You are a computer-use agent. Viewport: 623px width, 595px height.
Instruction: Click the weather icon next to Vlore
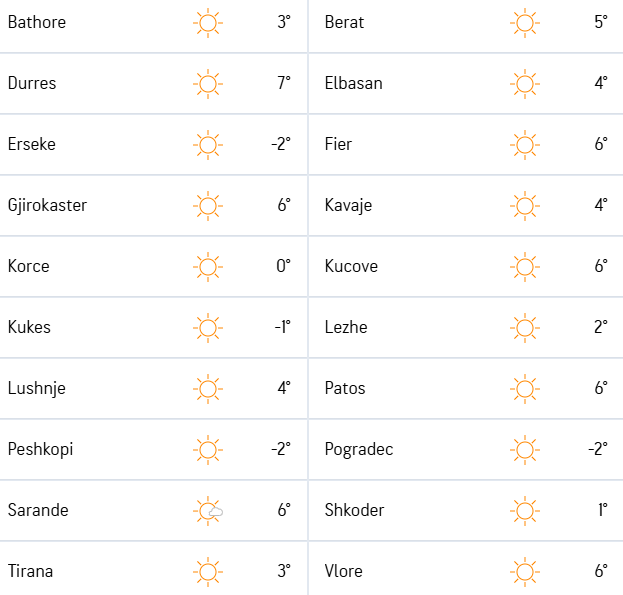(525, 572)
